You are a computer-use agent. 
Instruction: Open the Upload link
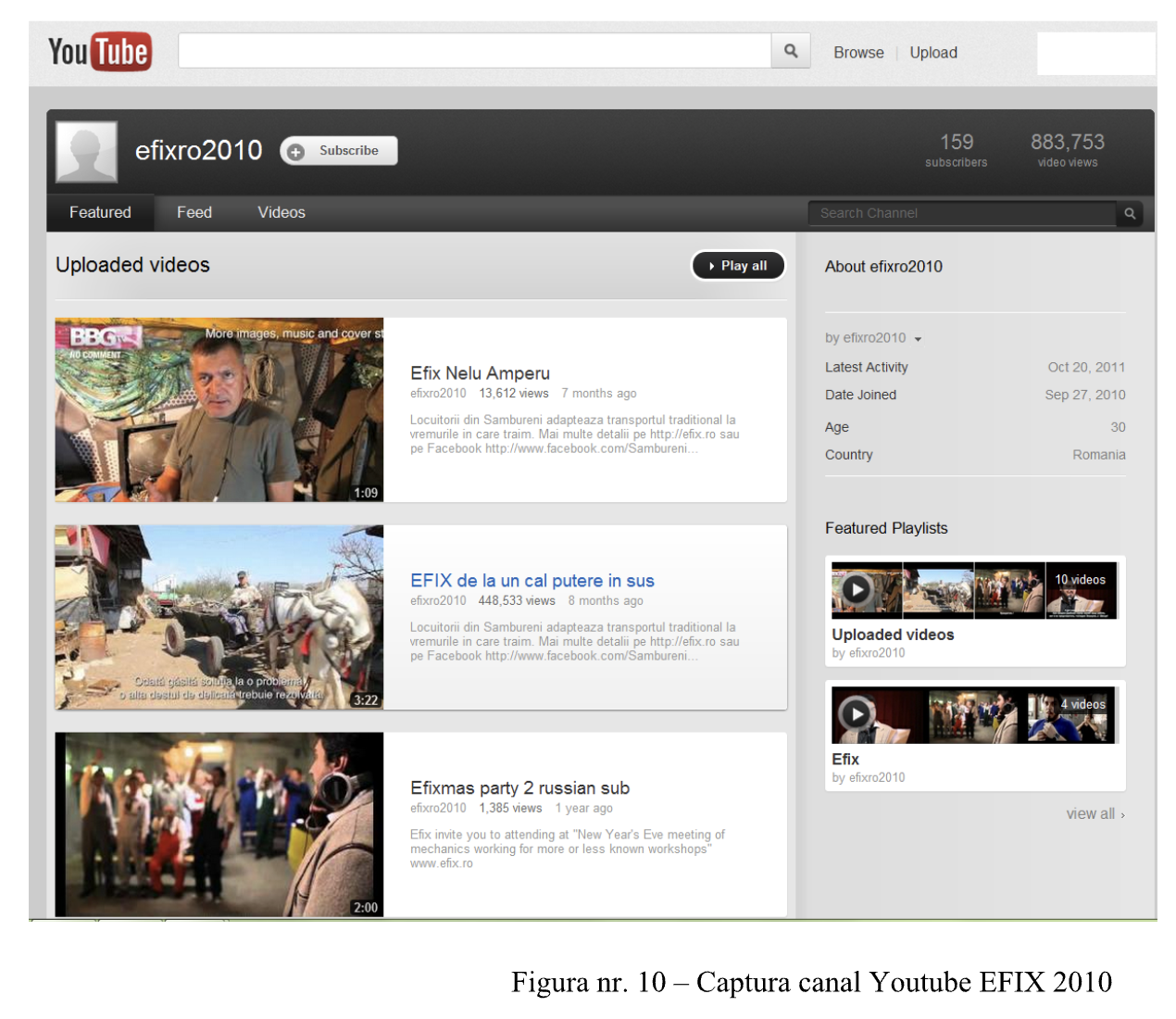pos(933,53)
